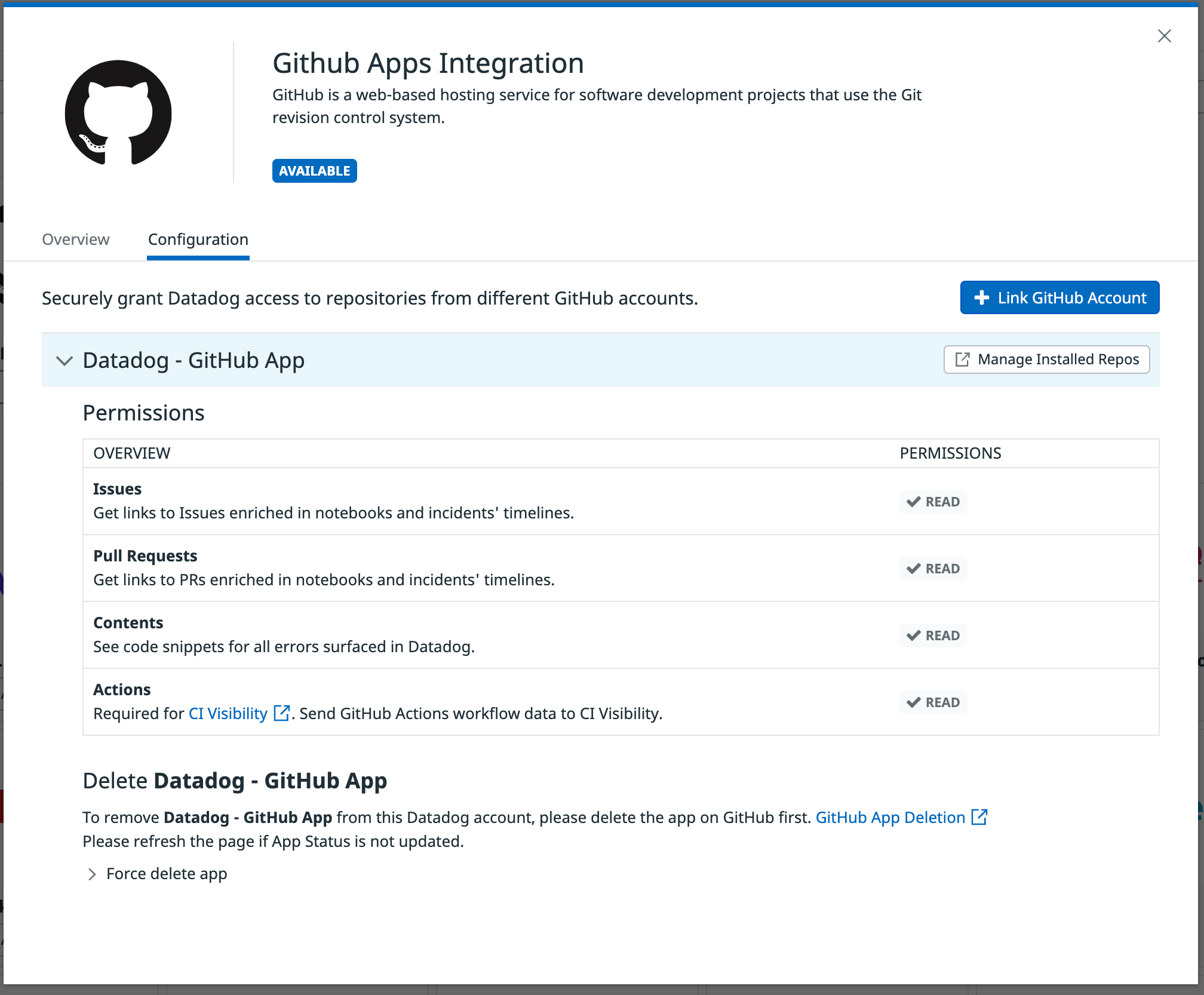Screen dimensions: 1204x995
Task: Click the Delete Datadog - GitHub App heading
Action: click(x=235, y=781)
